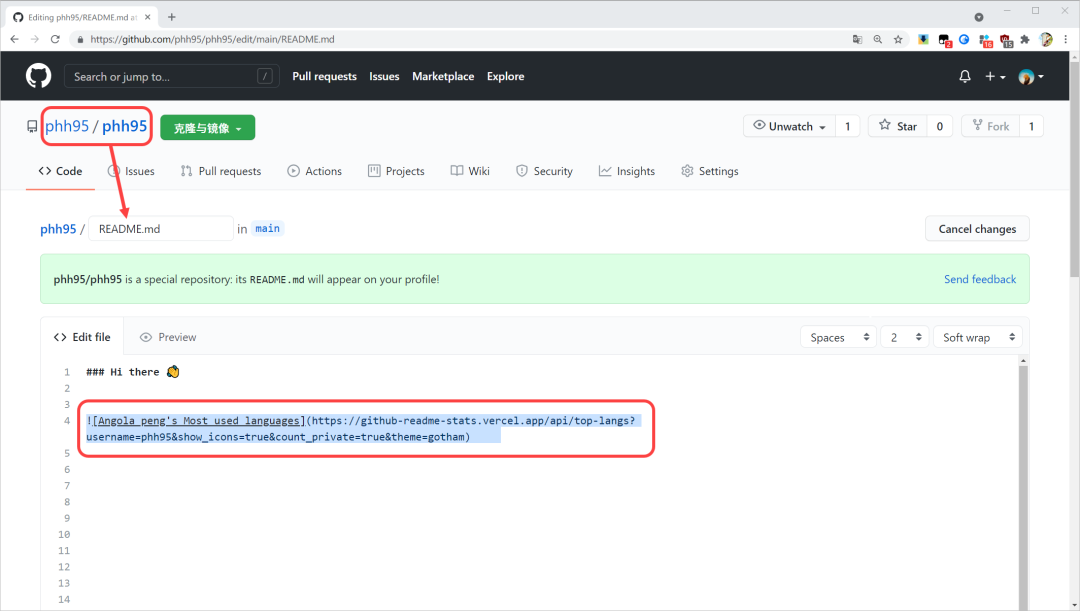This screenshot has height=611, width=1080.
Task: Click the bold phh95 repository name
Action: point(125,126)
